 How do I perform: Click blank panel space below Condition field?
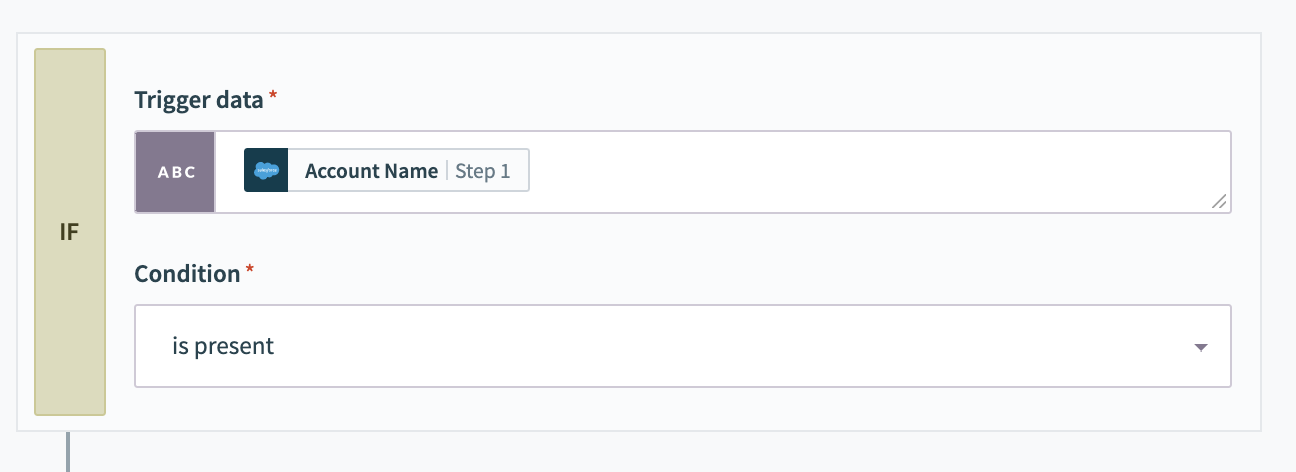[680, 410]
